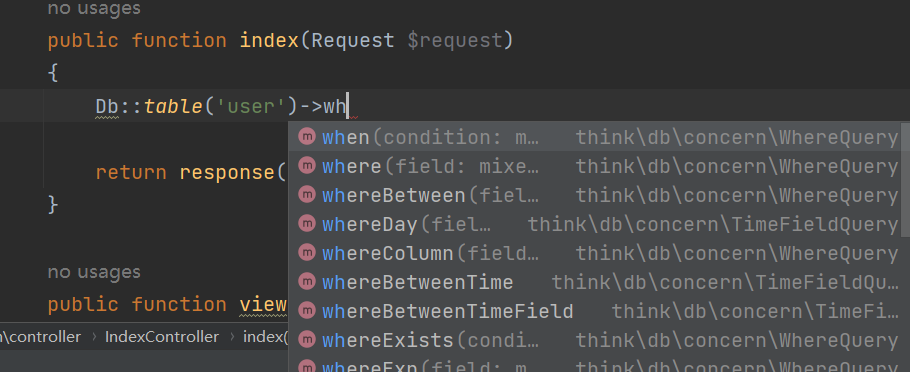The height and width of the screenshot is (372, 910).
Task: Choose the where(field) completion suggestion
Action: coord(595,166)
